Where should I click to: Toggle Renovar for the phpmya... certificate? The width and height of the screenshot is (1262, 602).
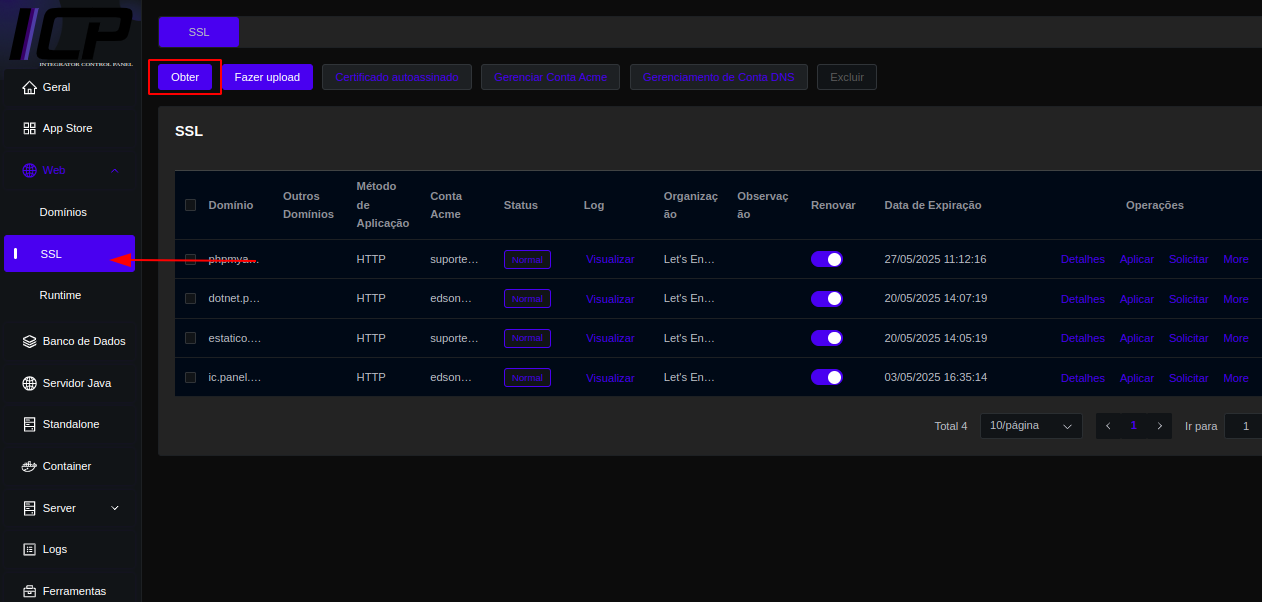point(827,260)
